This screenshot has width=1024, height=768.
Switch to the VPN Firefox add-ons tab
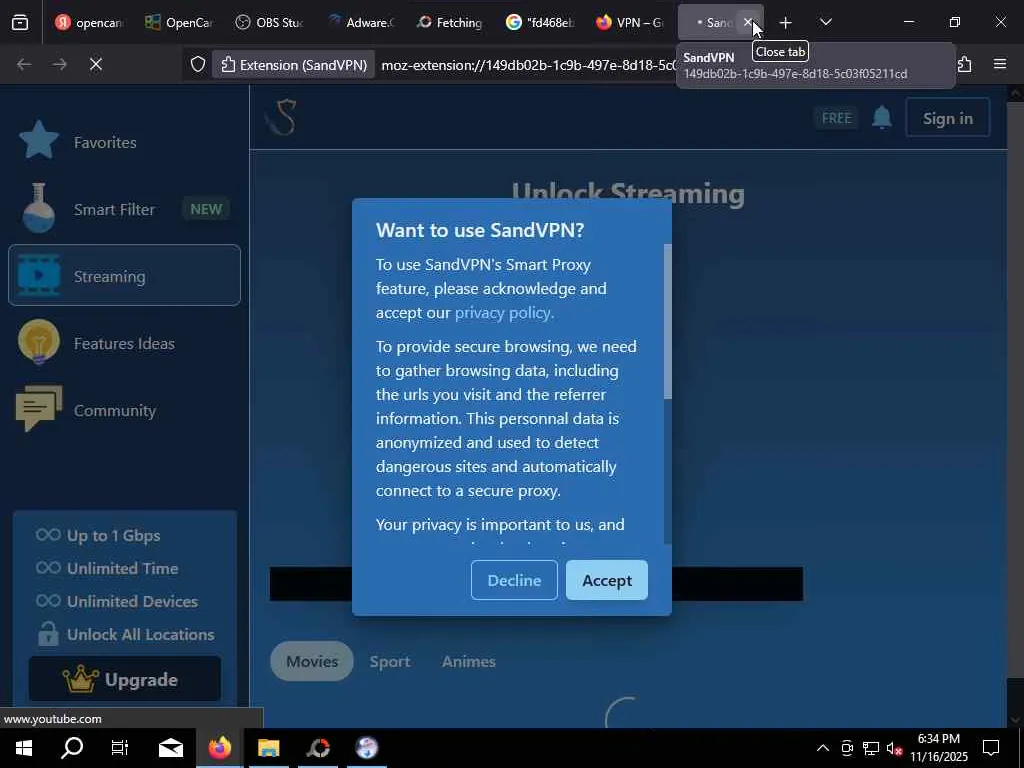coord(630,23)
